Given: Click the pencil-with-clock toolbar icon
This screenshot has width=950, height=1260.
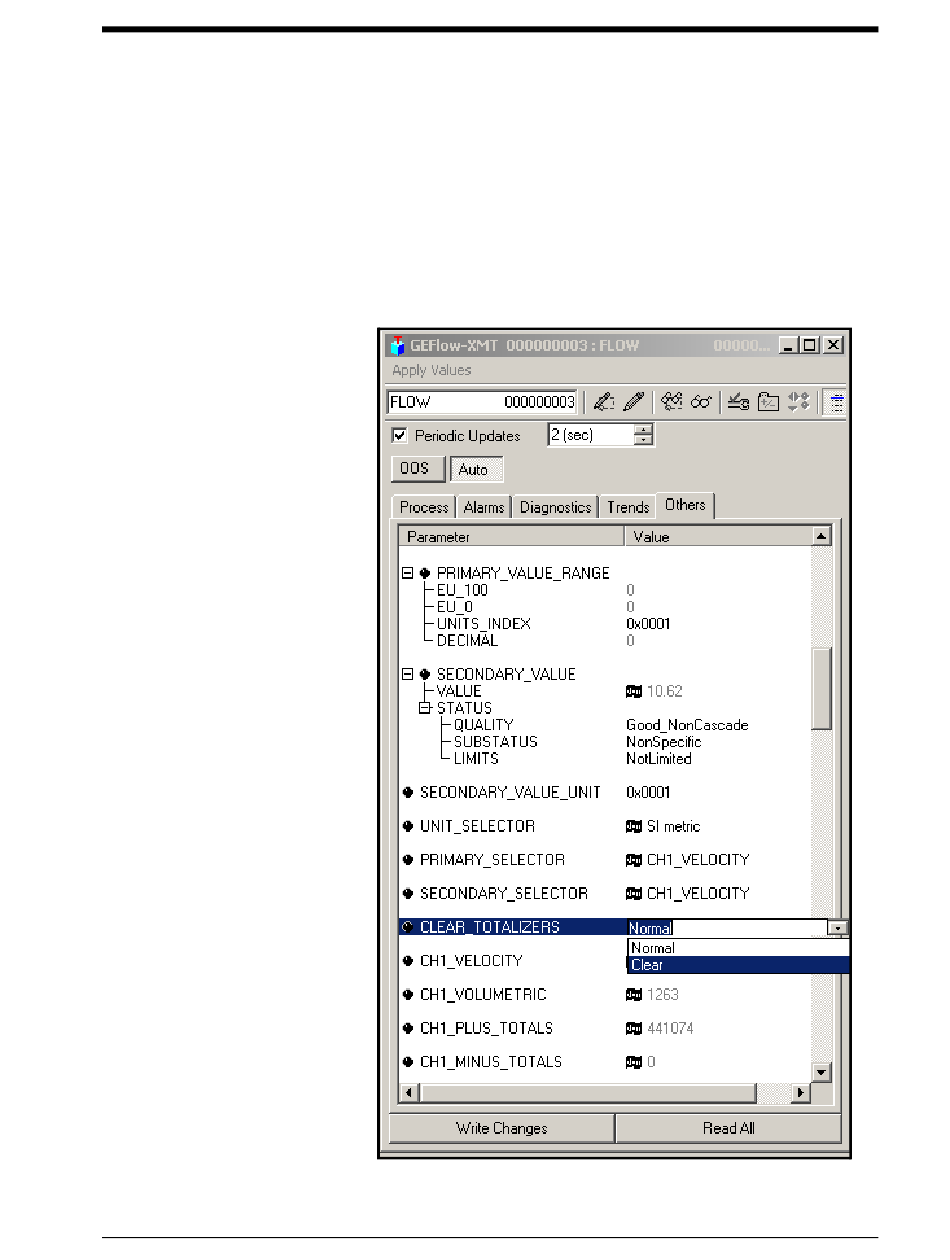Looking at the screenshot, I should click(740, 402).
